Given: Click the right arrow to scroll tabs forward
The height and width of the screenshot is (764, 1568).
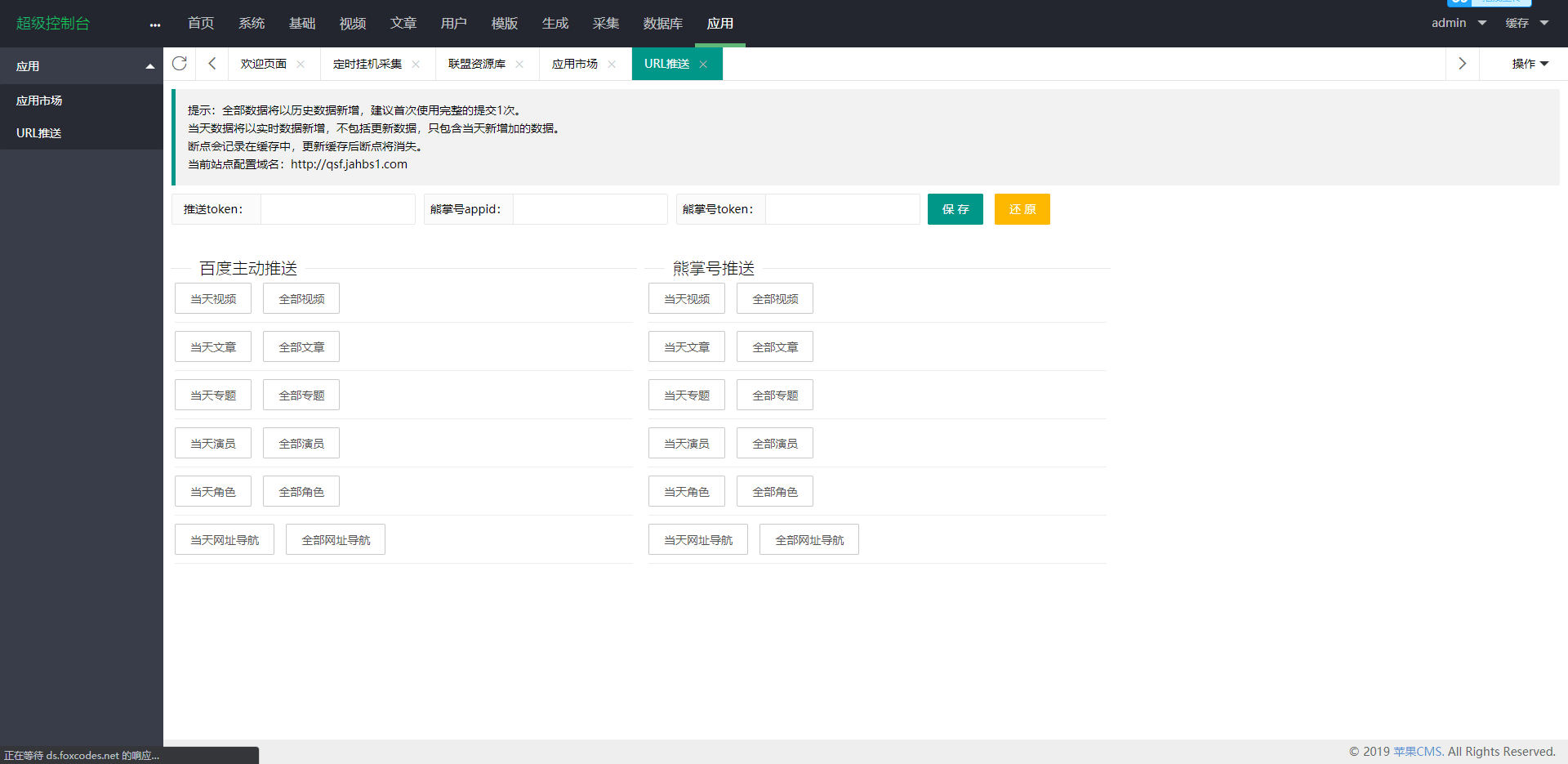Looking at the screenshot, I should pyautogui.click(x=1462, y=64).
